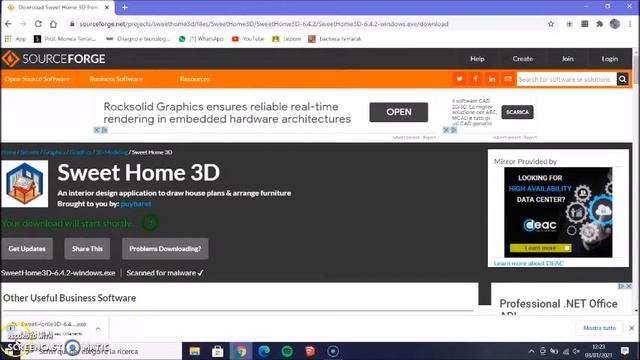Viewport: 640px width, 360px height.
Task: Click the Share This button
Action: click(x=87, y=249)
